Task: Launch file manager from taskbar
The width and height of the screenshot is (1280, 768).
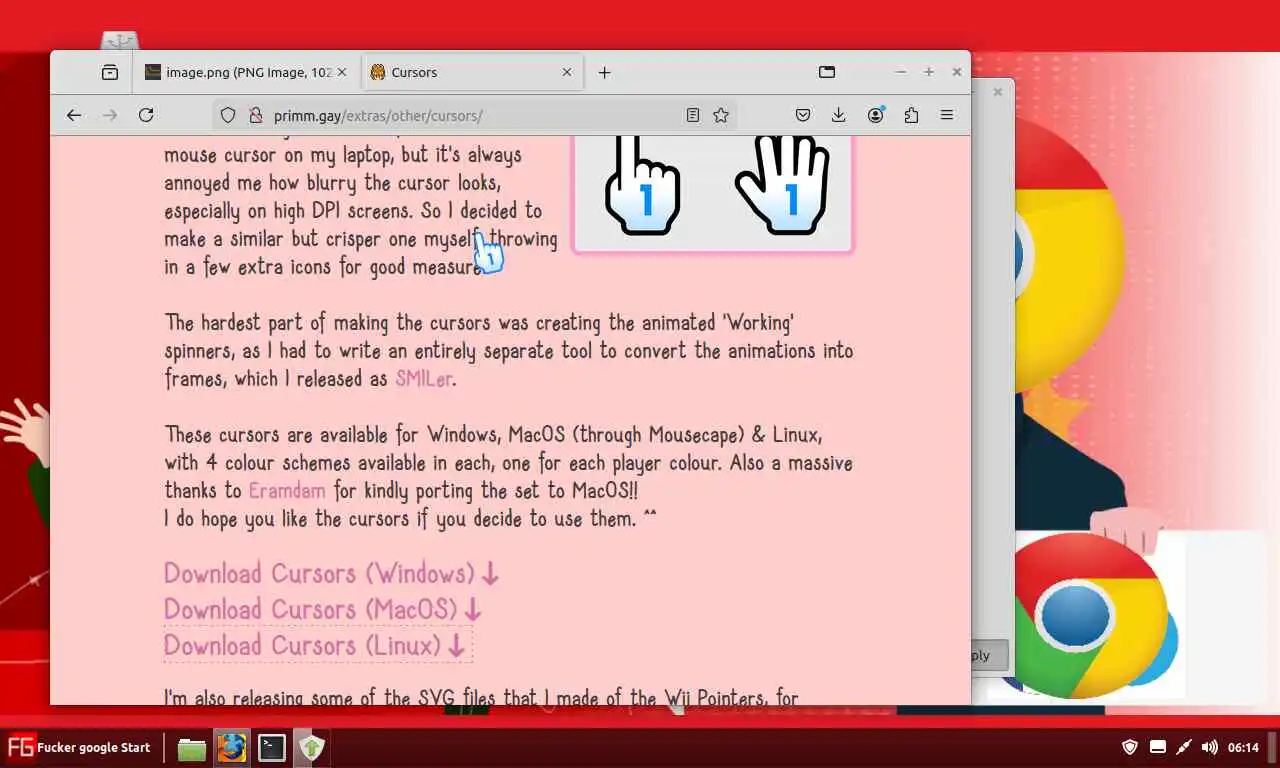Action: [192, 748]
